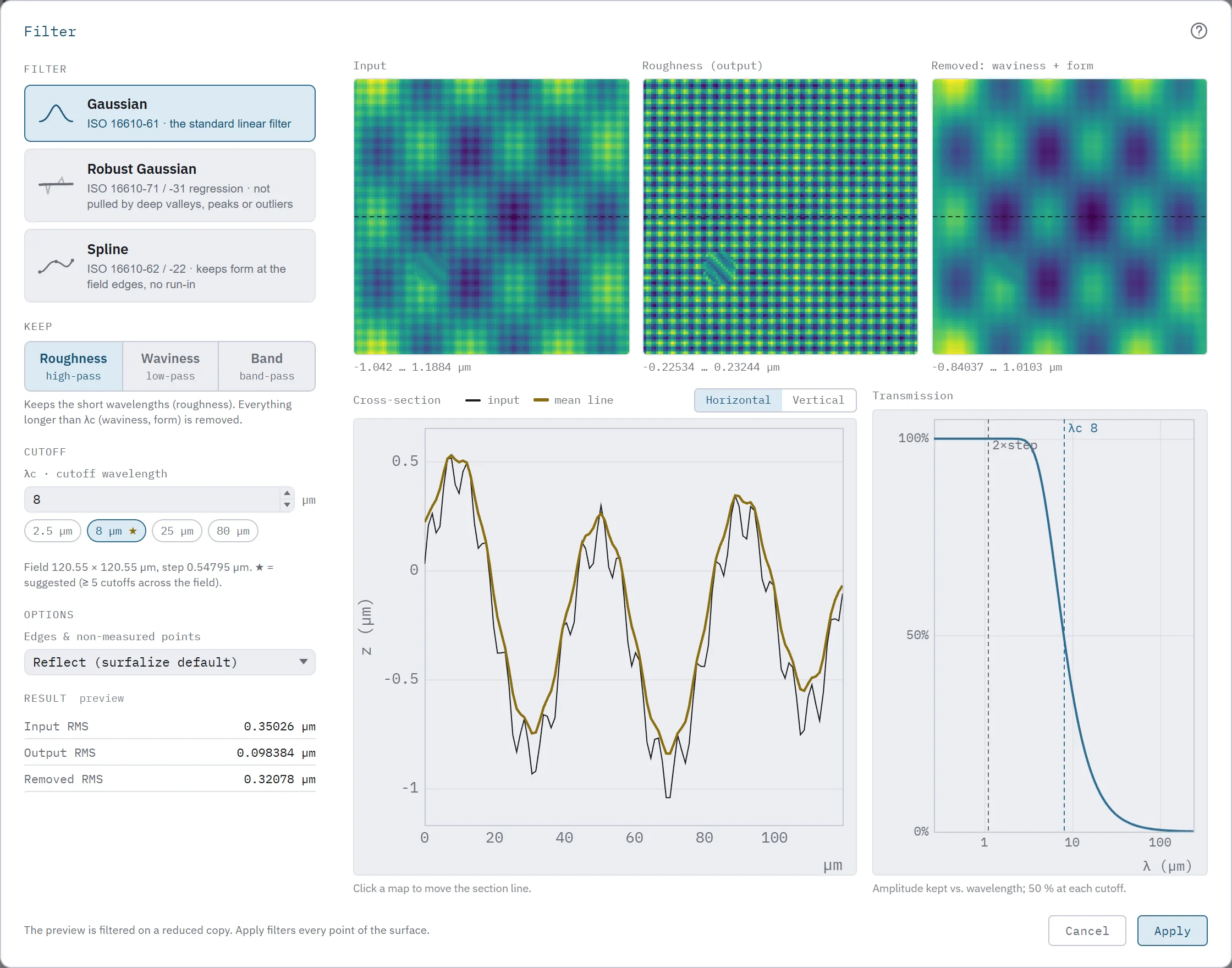Viewport: 1232px width, 968px height.
Task: Switch cross-section to Vertical
Action: (x=818, y=400)
